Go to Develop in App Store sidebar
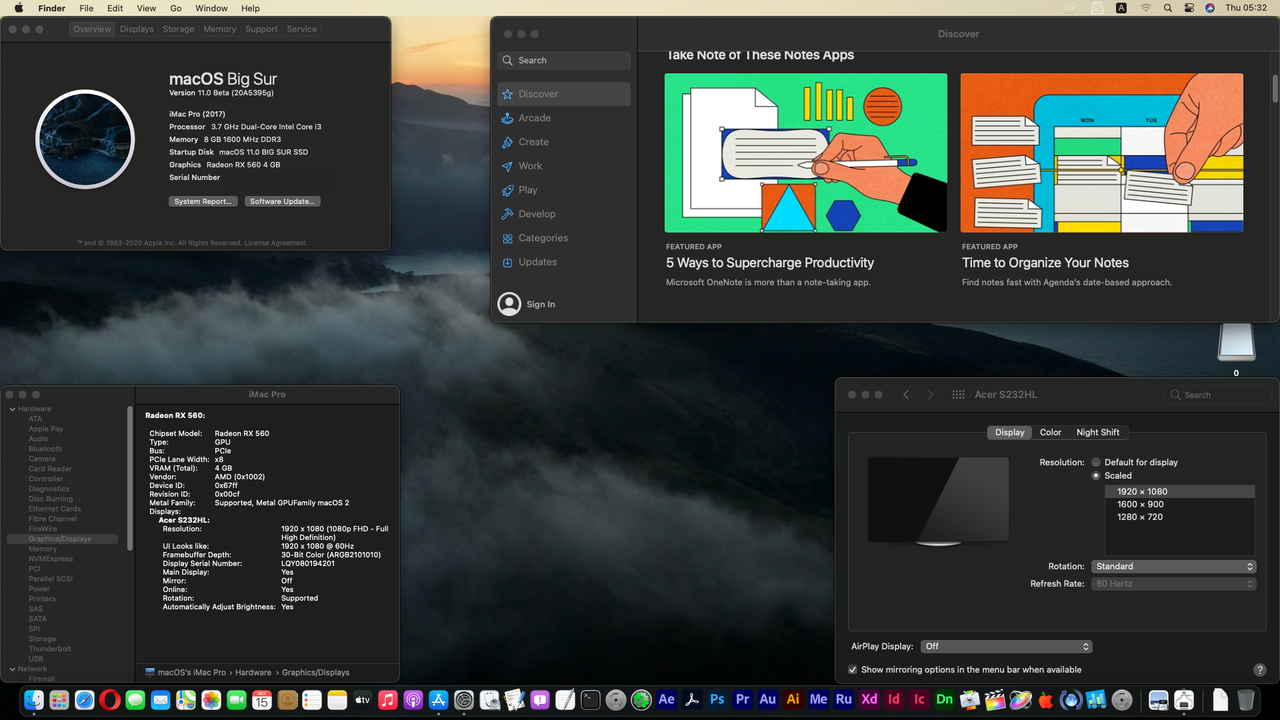The width and height of the screenshot is (1280, 720). 564,214
